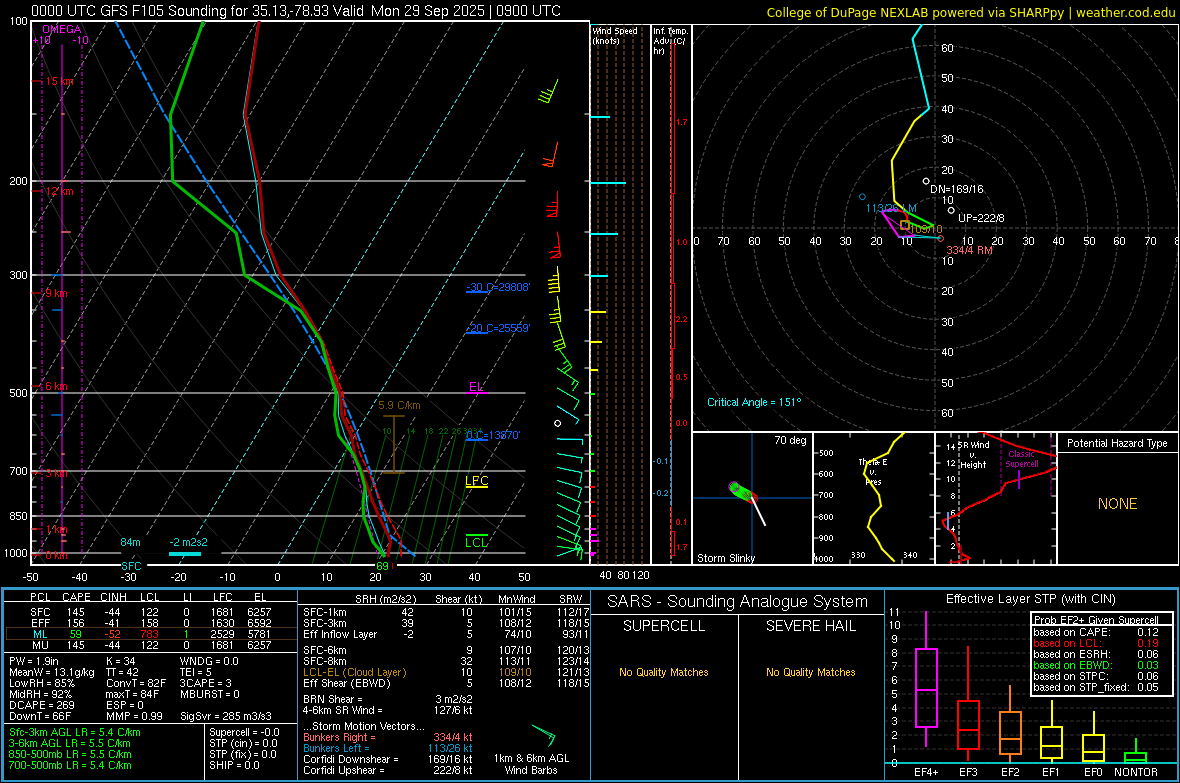Click the '334/4 RM' hodograph label
The image size is (1180, 783).
[969, 250]
